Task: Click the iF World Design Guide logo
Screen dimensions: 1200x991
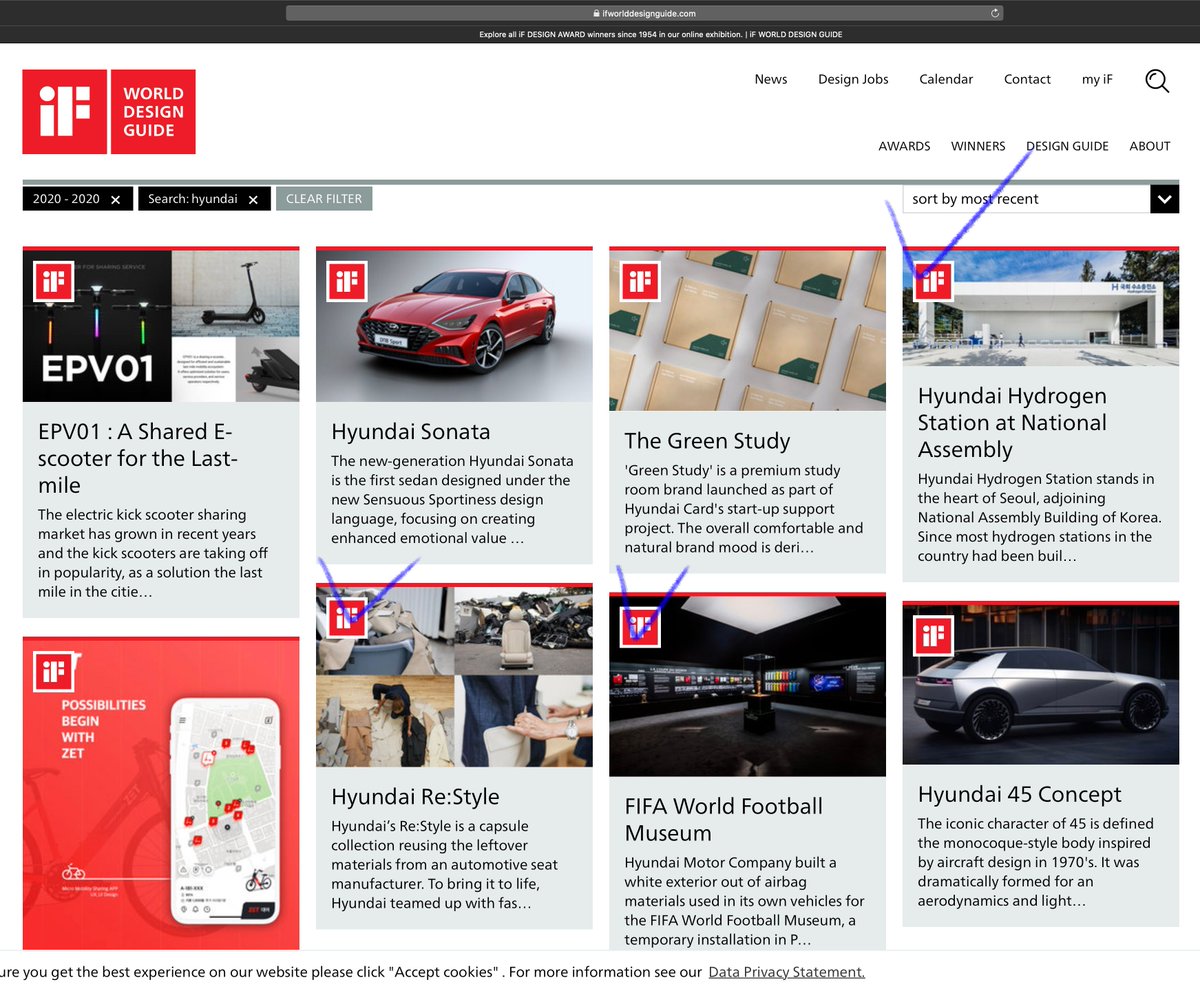Action: click(109, 112)
